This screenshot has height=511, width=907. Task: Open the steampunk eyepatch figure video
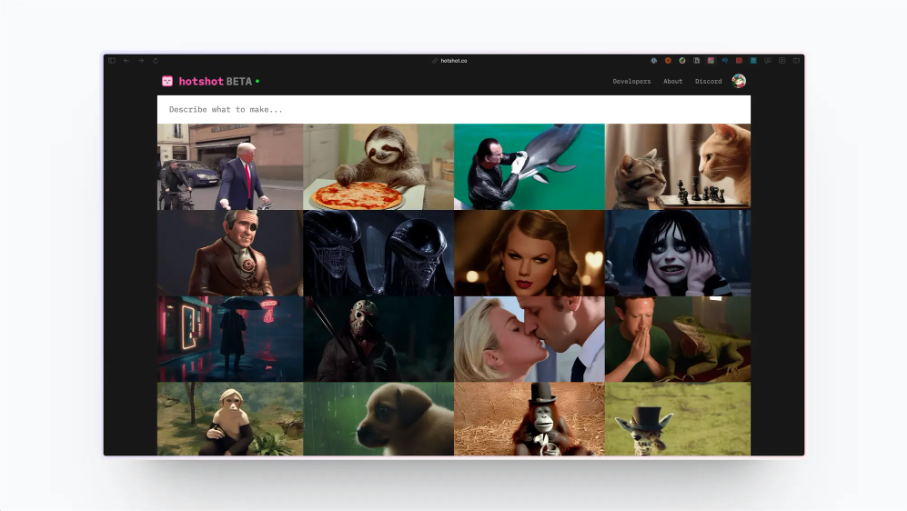point(230,253)
